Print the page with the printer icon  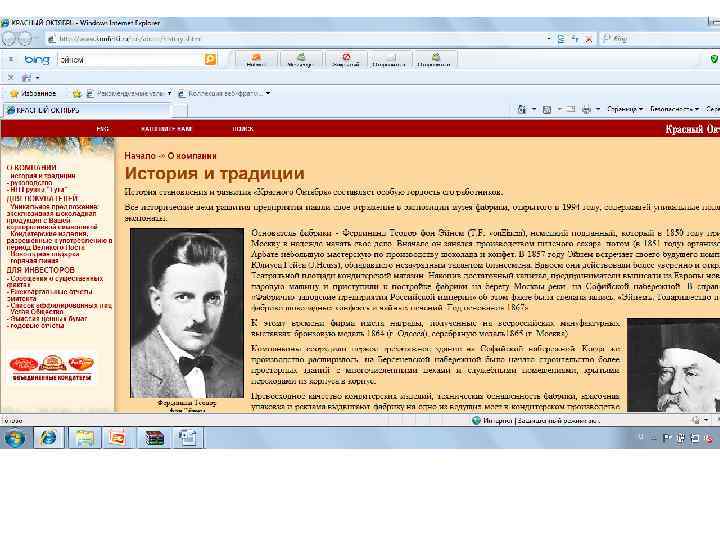tap(586, 109)
